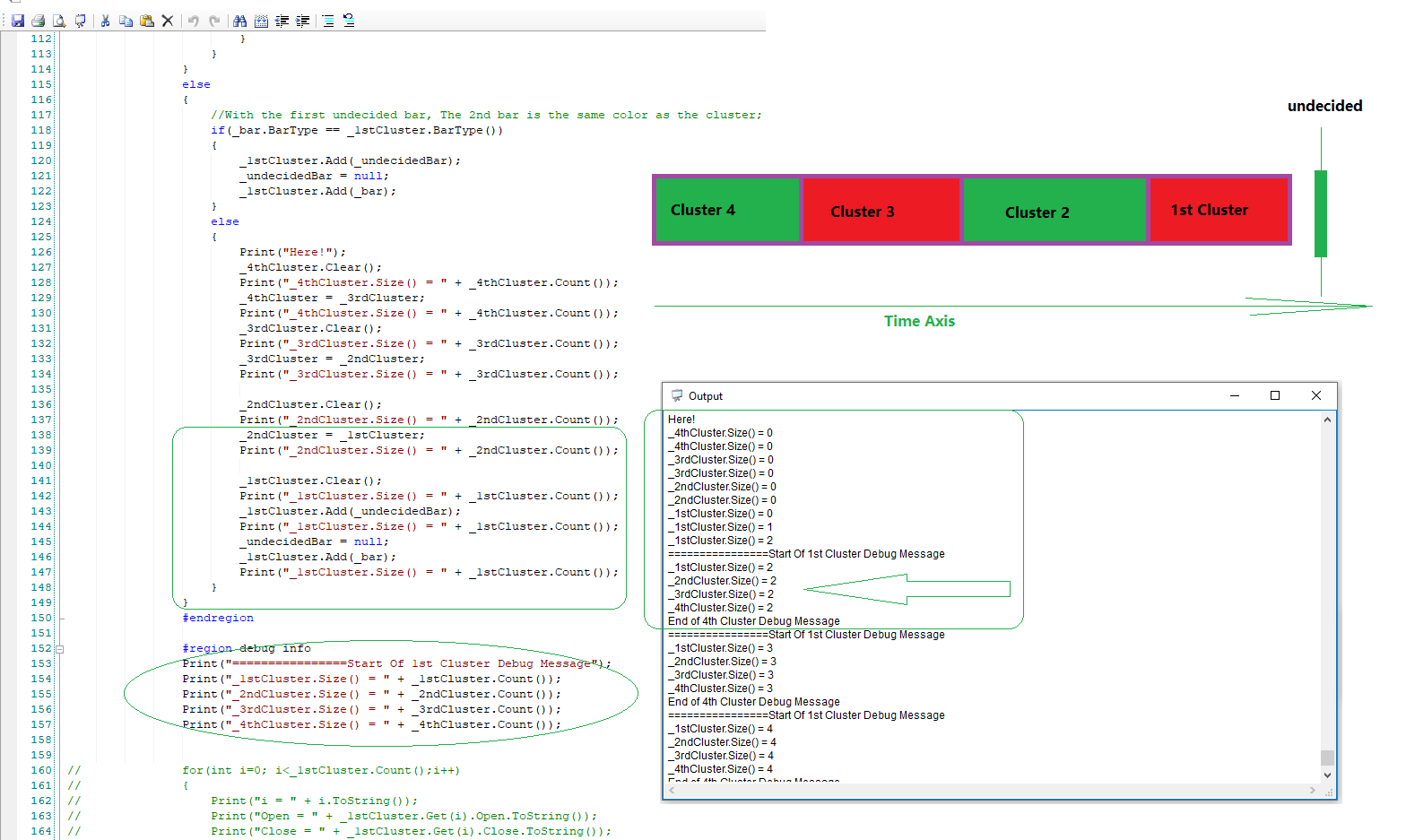Click '_1stCluster.Size() = 3' in Output

click(x=720, y=648)
